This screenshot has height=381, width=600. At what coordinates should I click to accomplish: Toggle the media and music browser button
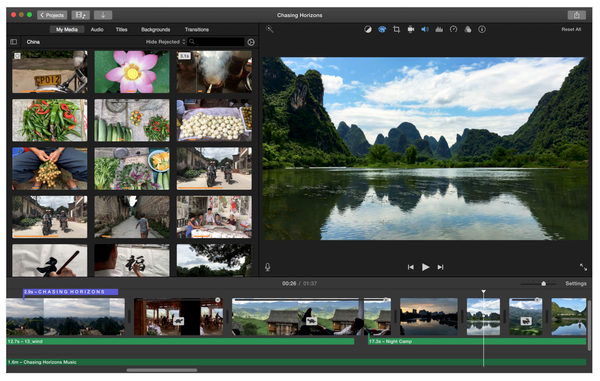(80, 15)
